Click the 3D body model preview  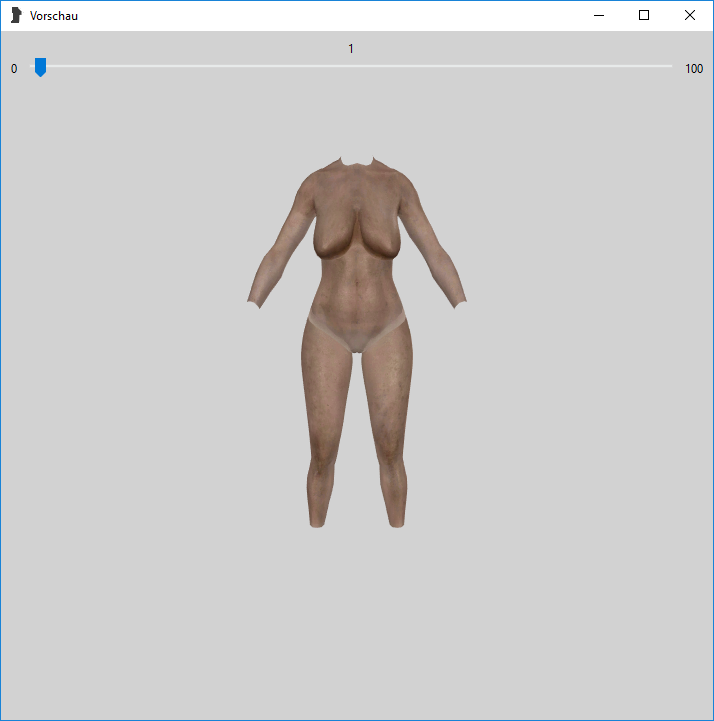pos(357,342)
